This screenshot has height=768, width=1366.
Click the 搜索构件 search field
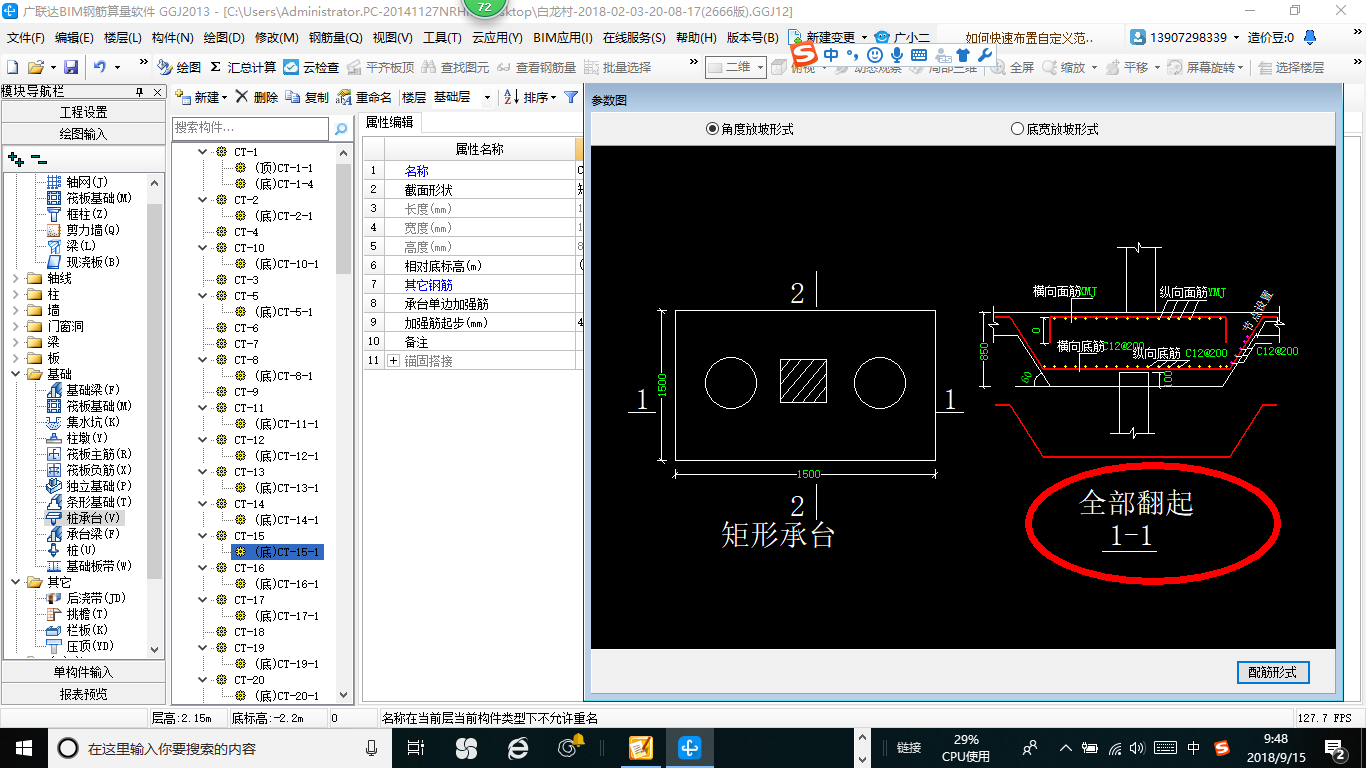click(x=250, y=128)
